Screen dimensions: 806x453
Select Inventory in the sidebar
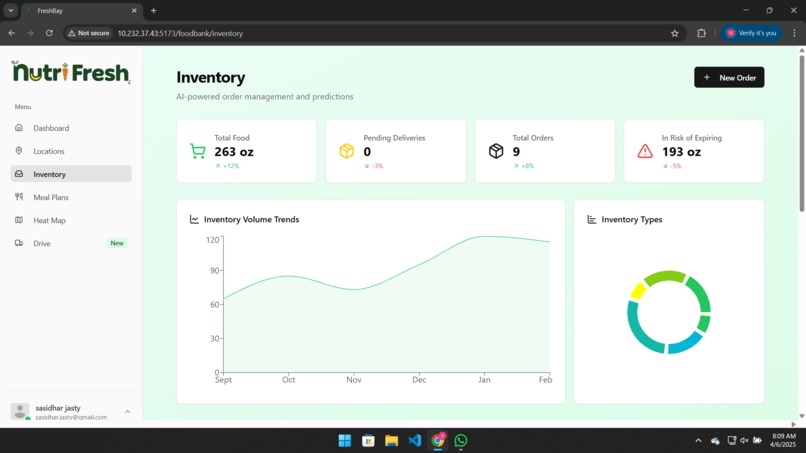point(71,174)
